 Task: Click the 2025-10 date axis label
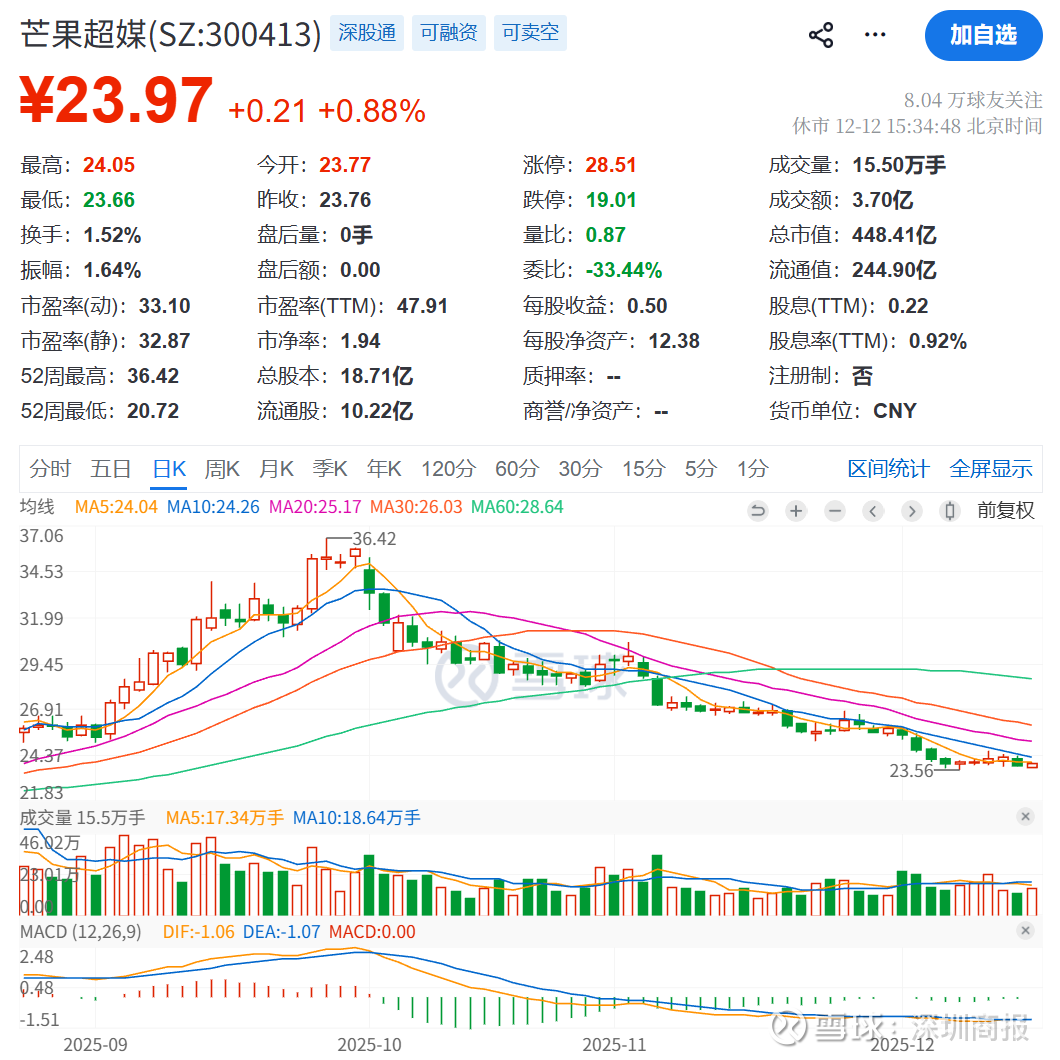click(x=369, y=1044)
